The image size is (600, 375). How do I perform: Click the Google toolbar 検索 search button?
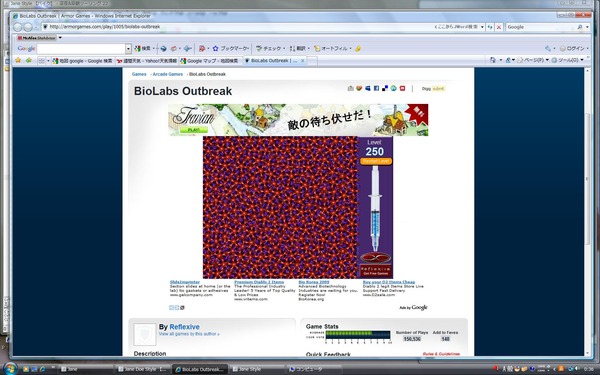[x=143, y=49]
